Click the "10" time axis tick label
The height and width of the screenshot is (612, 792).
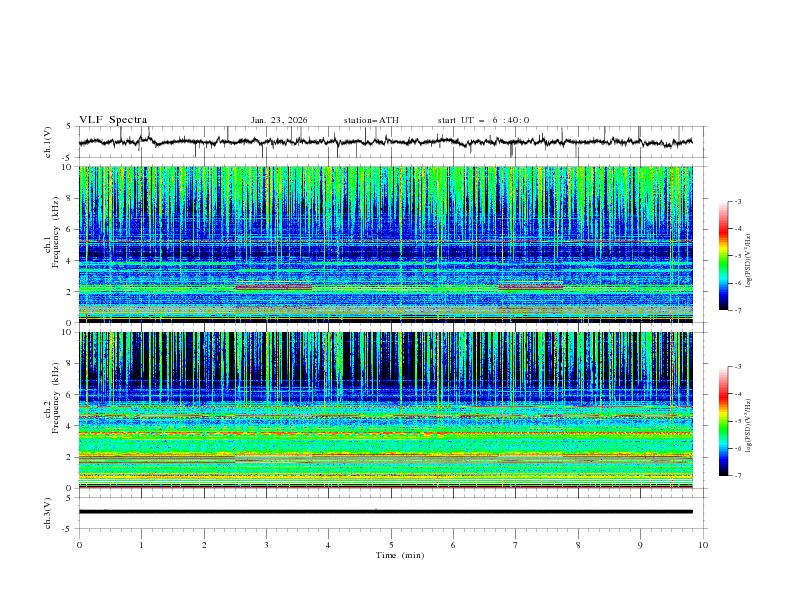703,545
